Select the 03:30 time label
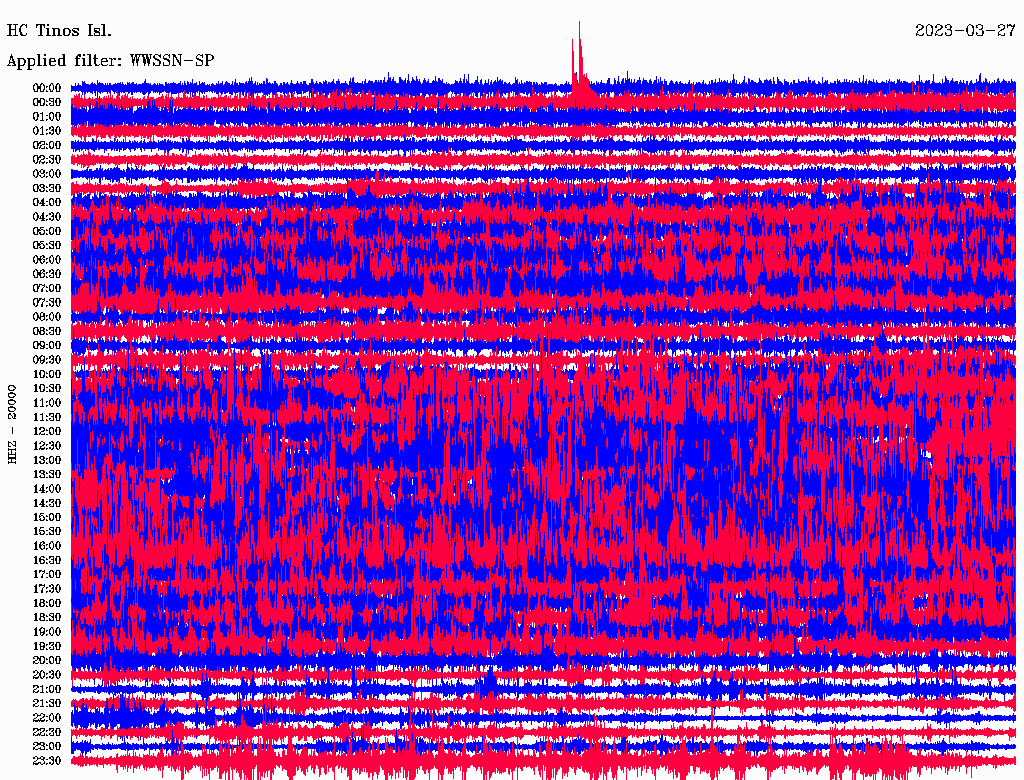 47,188
